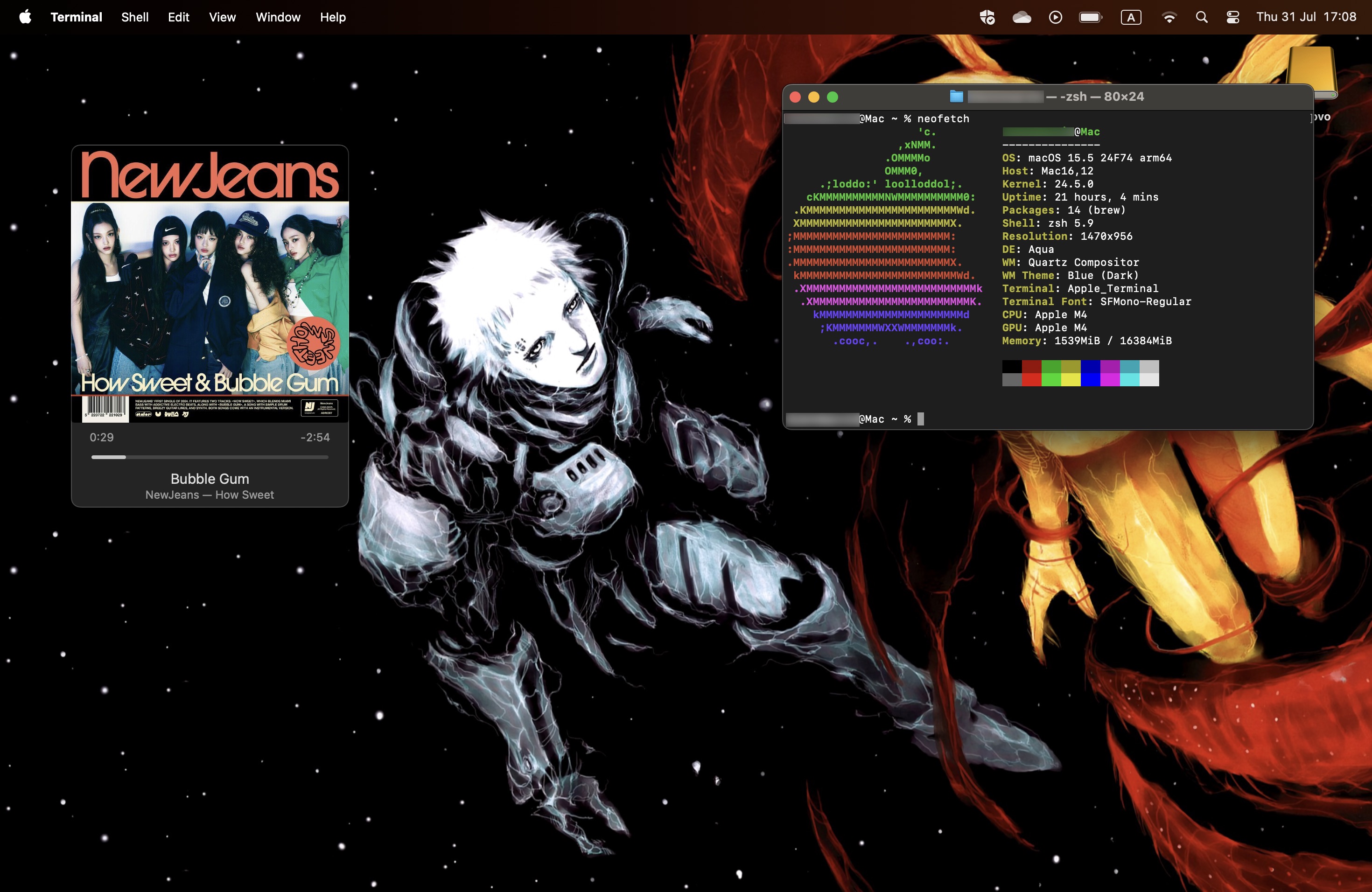Click the elapsed time 0:29

101,437
